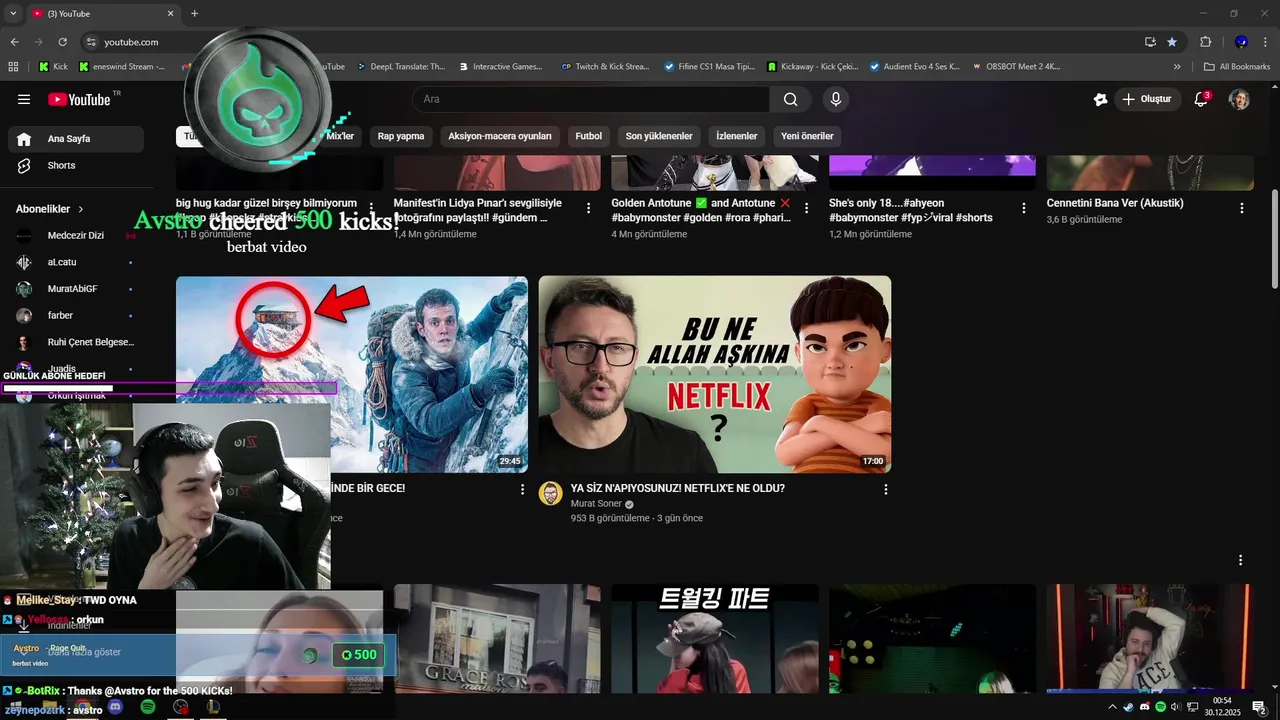Select the Son yüklenenler chip
This screenshot has height=720, width=1280.
(x=659, y=136)
